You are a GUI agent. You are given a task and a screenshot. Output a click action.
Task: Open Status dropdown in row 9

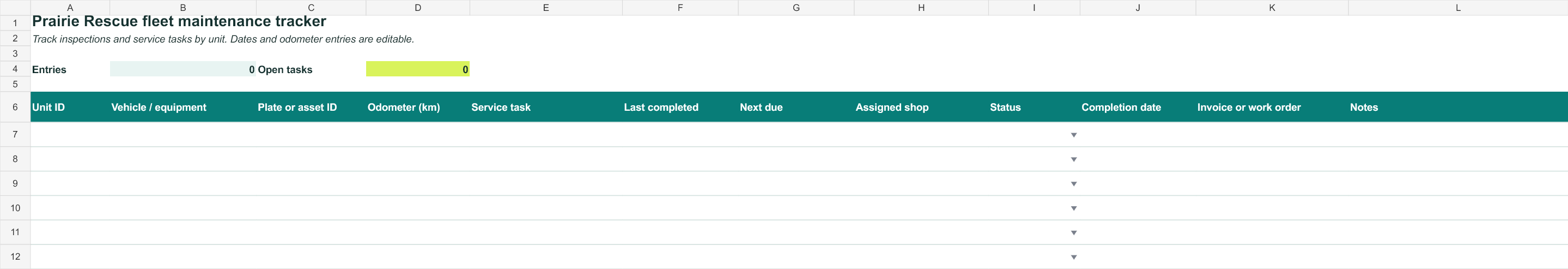point(1073,183)
